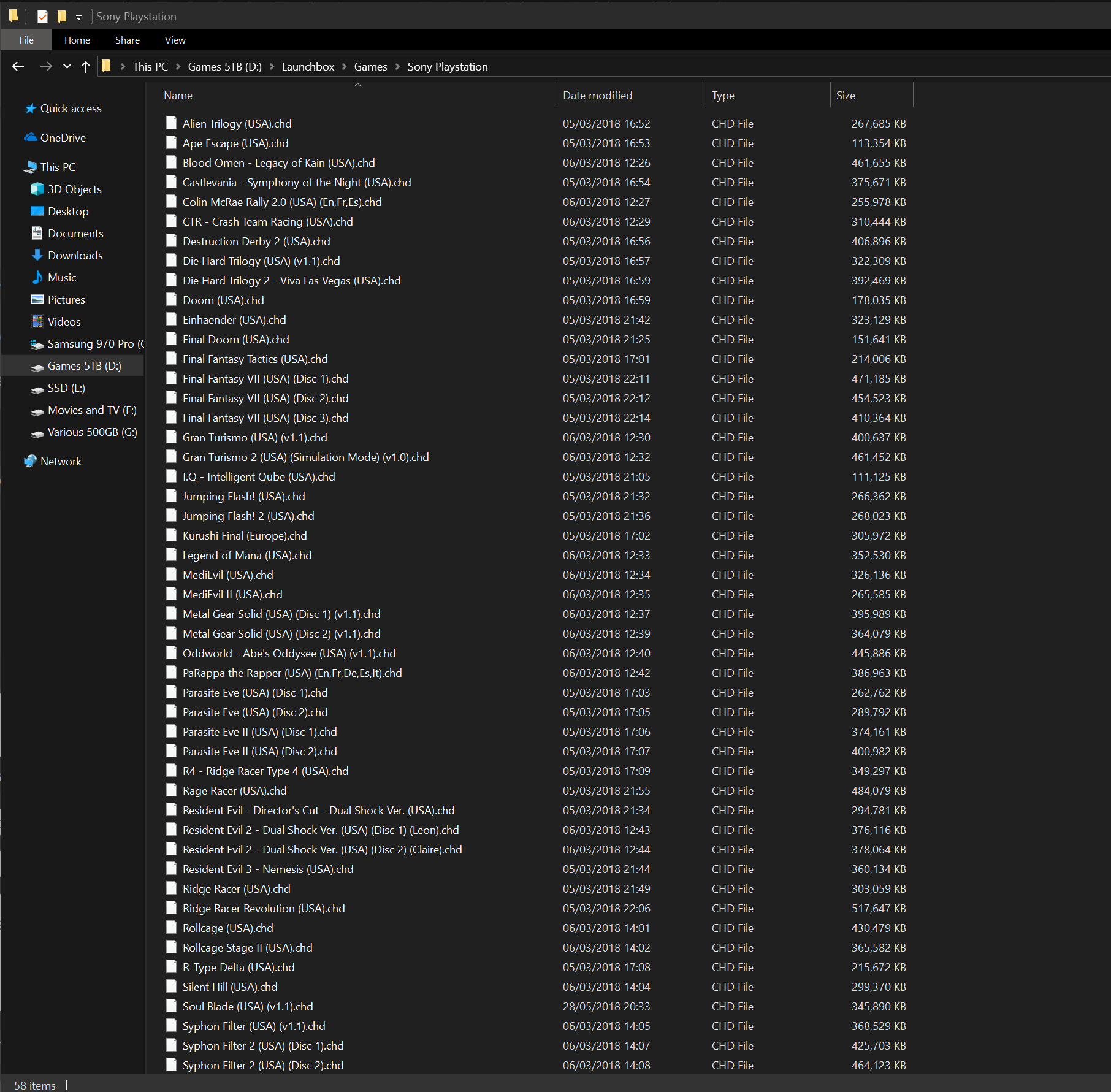
Task: Select Final Fantasy Tactics (USA).chd
Action: [255, 359]
